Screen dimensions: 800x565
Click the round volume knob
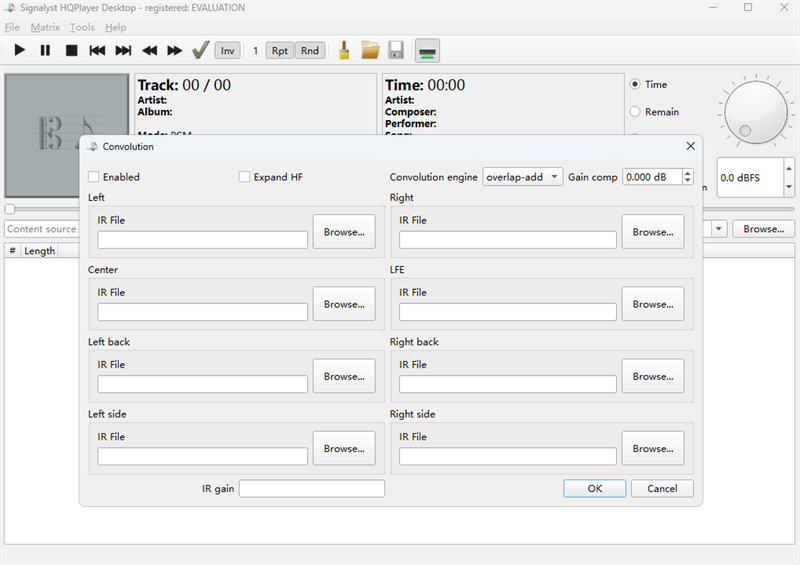[756, 109]
